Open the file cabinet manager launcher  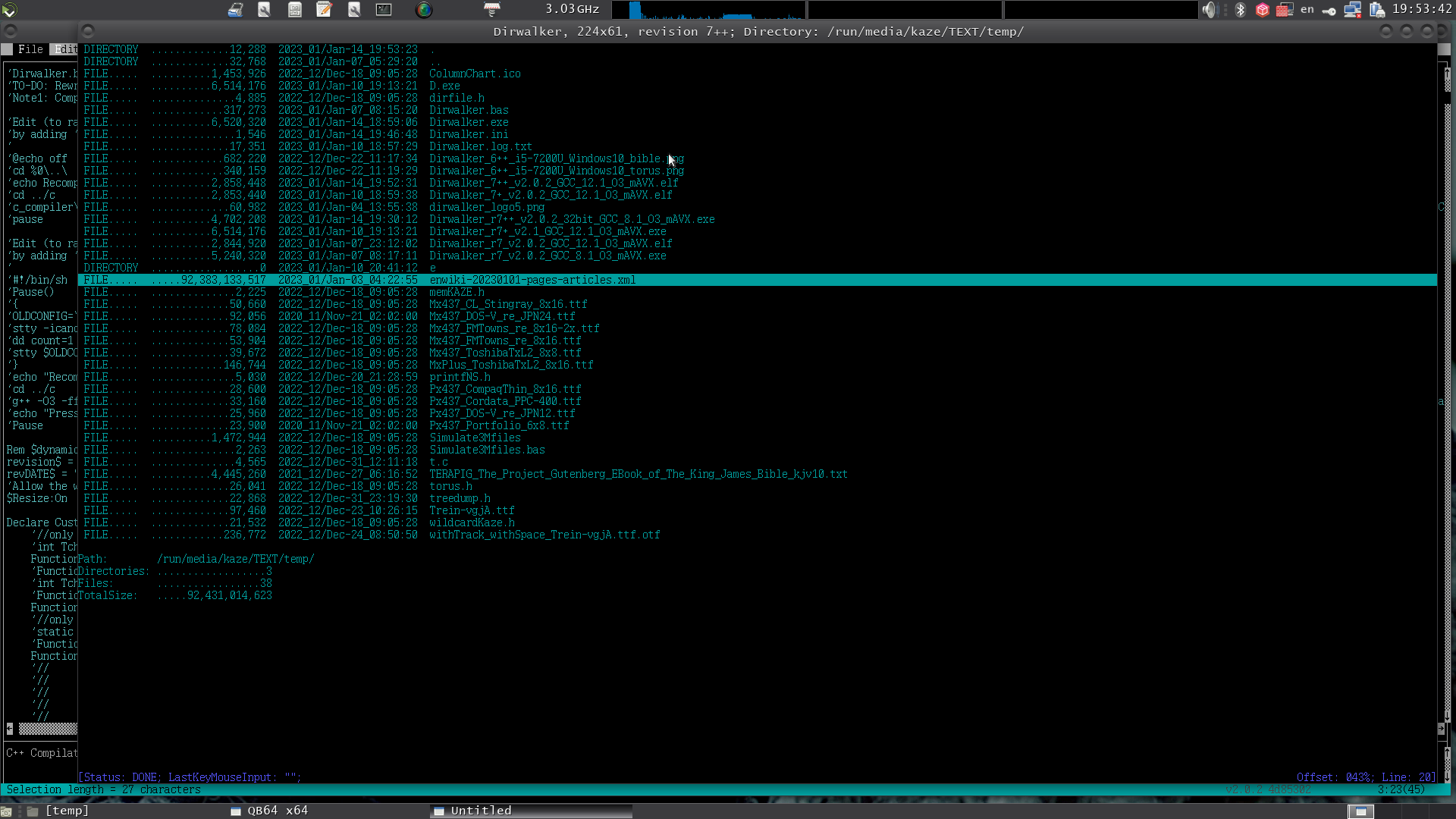tap(295, 10)
